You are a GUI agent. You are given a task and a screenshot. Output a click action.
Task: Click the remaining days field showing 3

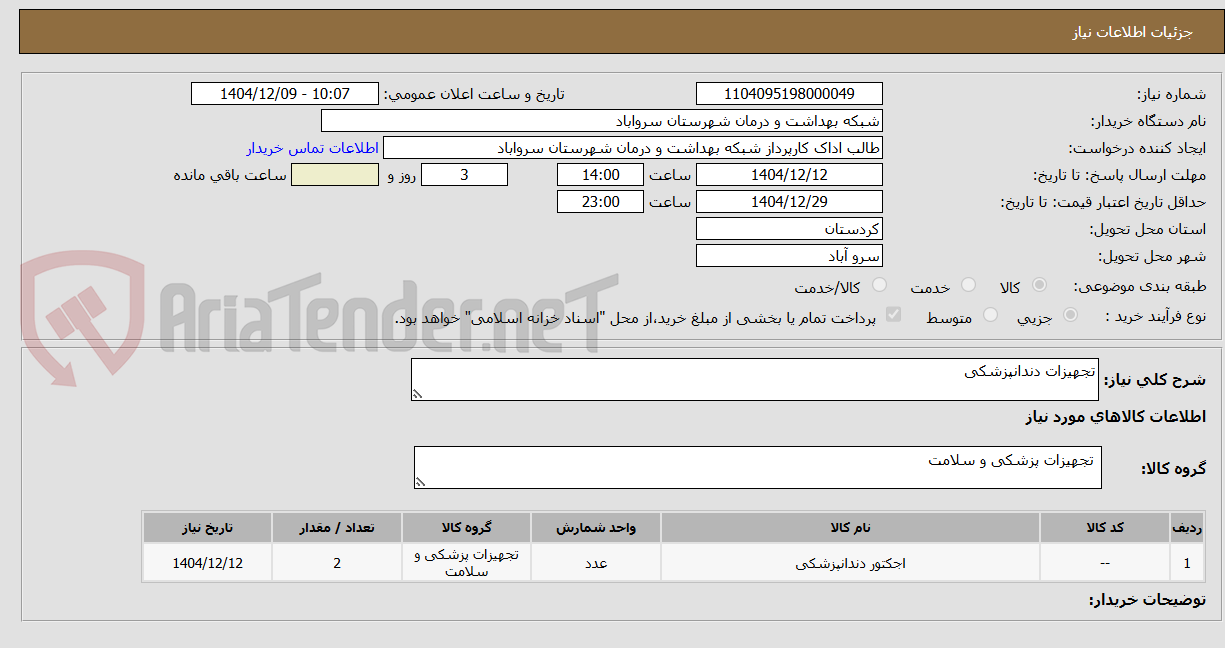pos(464,175)
